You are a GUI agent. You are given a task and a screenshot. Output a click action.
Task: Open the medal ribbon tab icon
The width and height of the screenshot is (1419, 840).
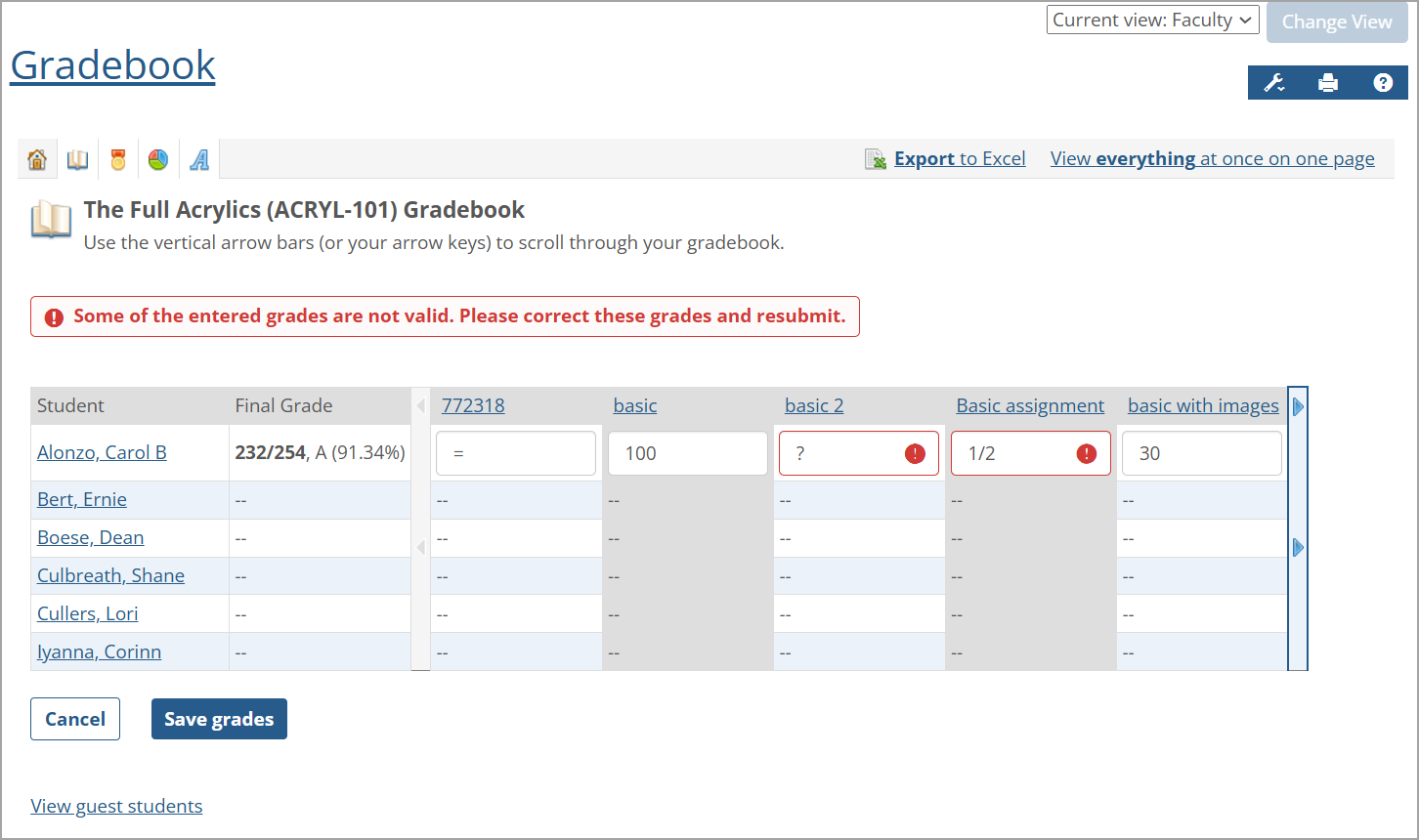click(118, 159)
